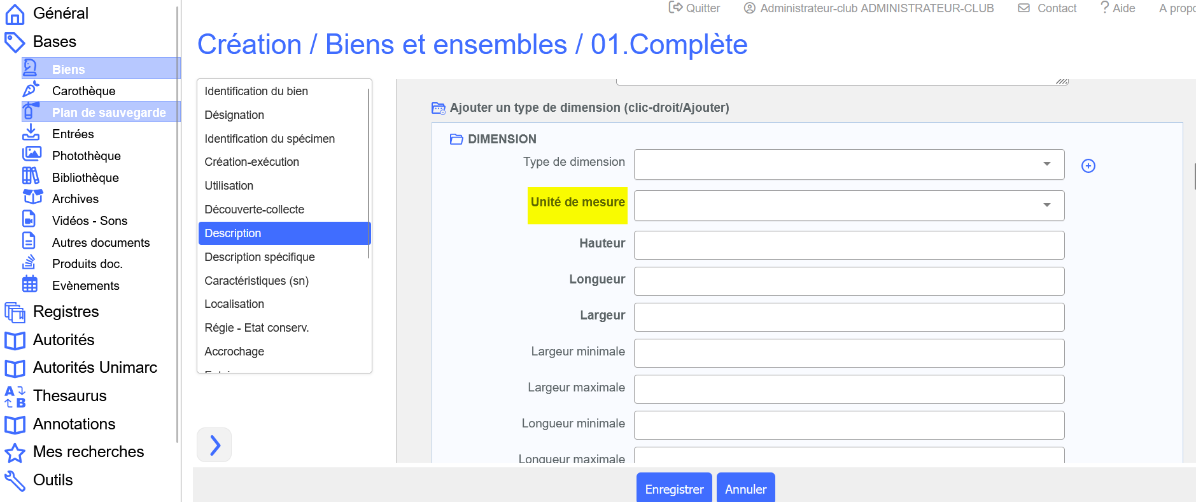
Task: Click the Quitter link
Action: coord(695,8)
